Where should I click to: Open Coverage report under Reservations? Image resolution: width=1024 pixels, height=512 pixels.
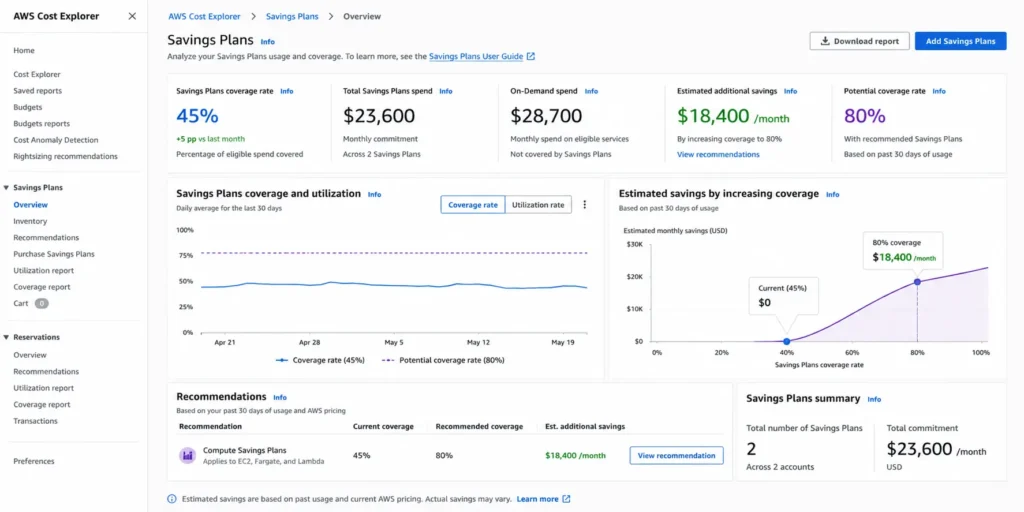click(42, 404)
